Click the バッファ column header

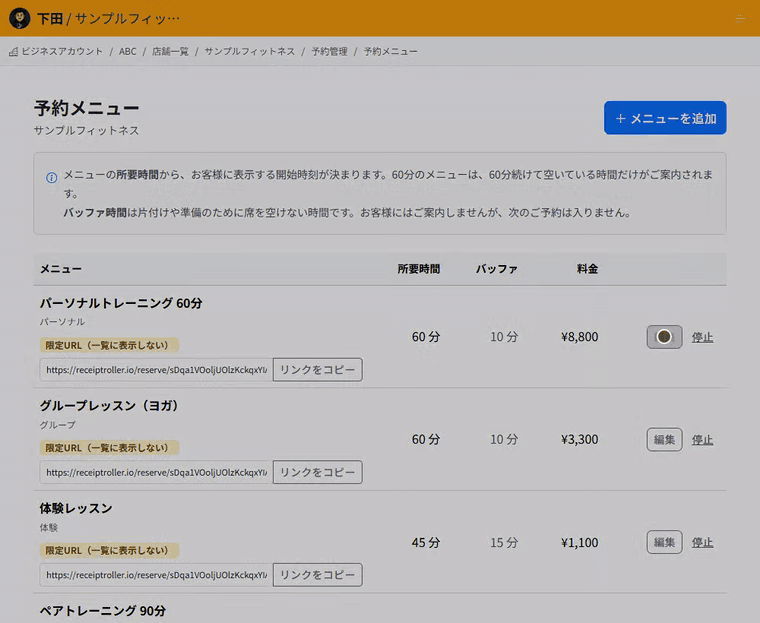(497, 269)
